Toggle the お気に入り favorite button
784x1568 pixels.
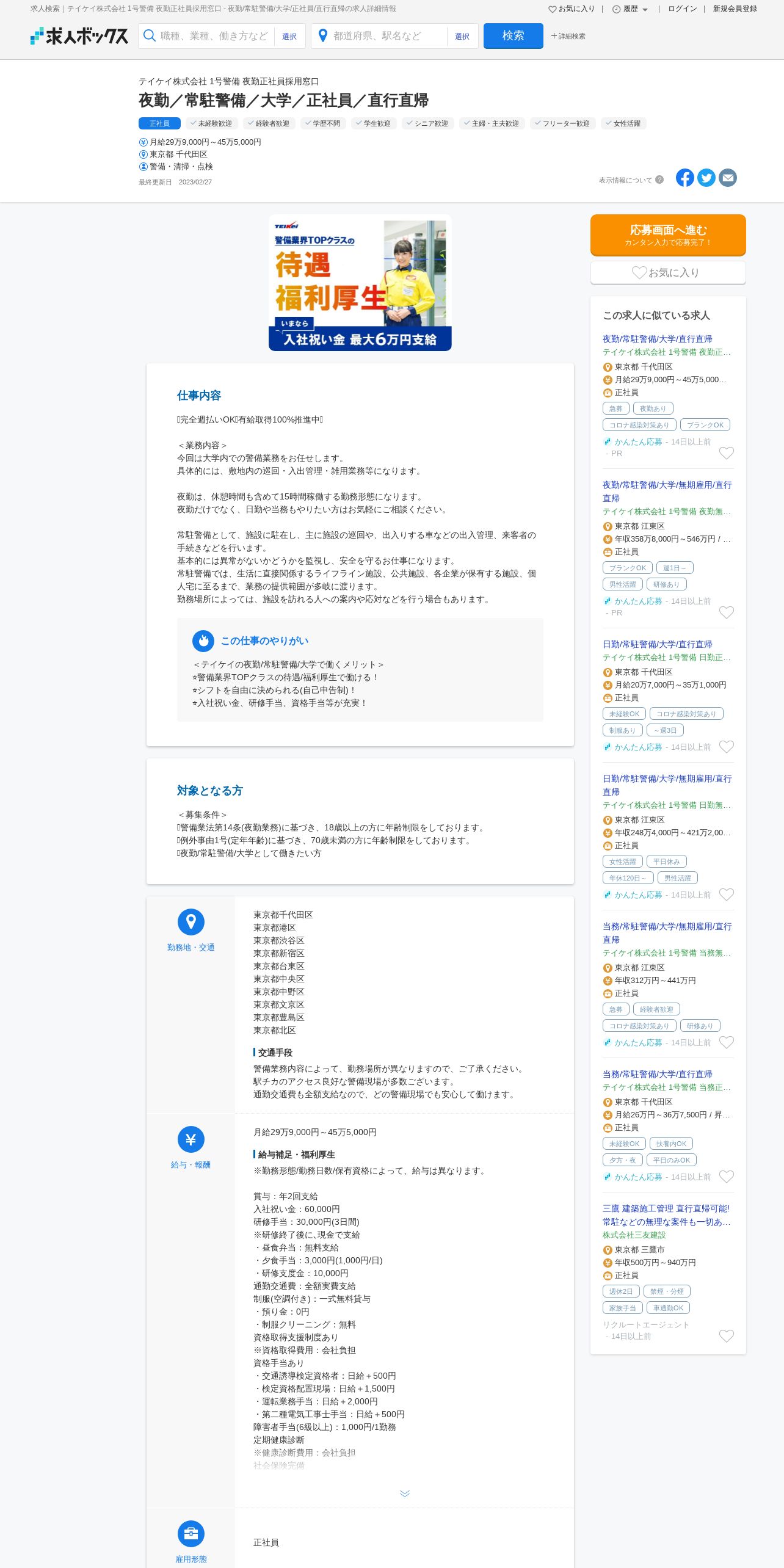pyautogui.click(x=668, y=272)
